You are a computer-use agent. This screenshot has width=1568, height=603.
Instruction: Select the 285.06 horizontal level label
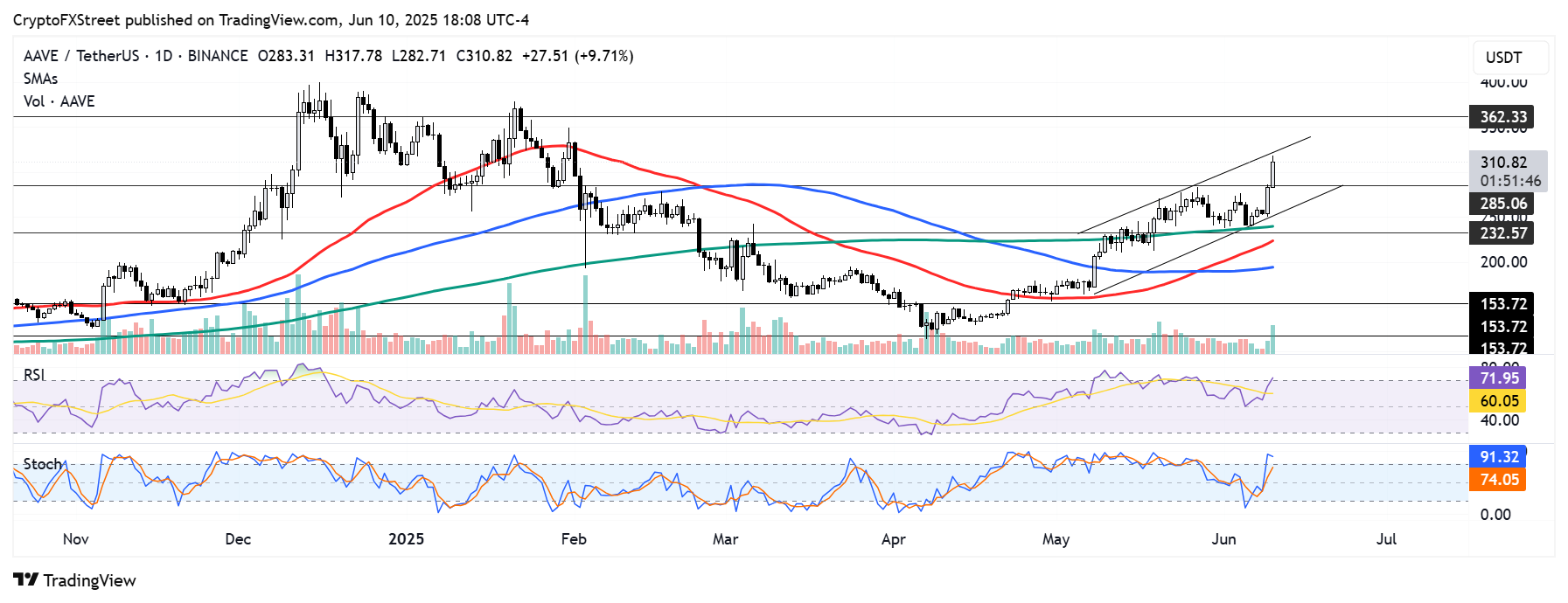pyautogui.click(x=1502, y=204)
